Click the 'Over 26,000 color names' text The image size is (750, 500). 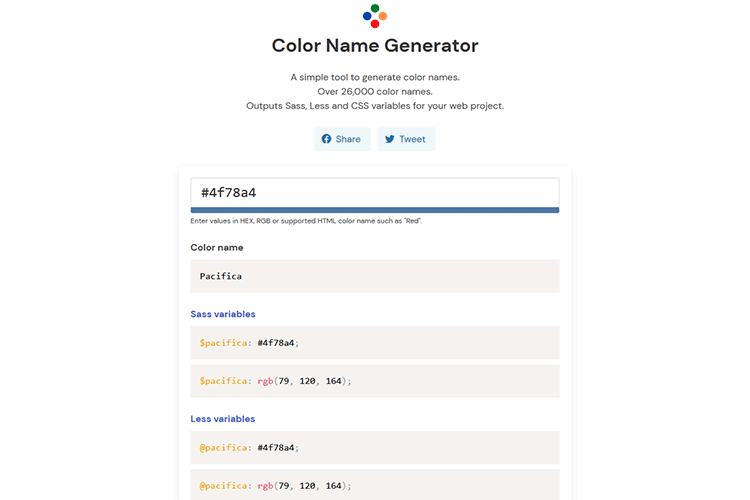click(375, 91)
